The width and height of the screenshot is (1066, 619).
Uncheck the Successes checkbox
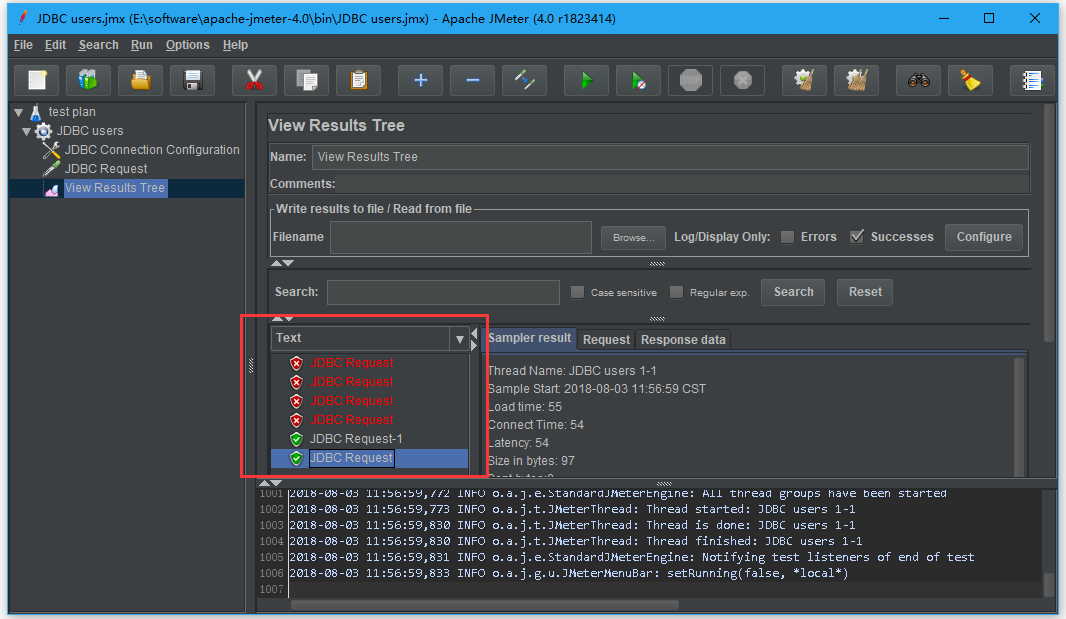tap(856, 237)
